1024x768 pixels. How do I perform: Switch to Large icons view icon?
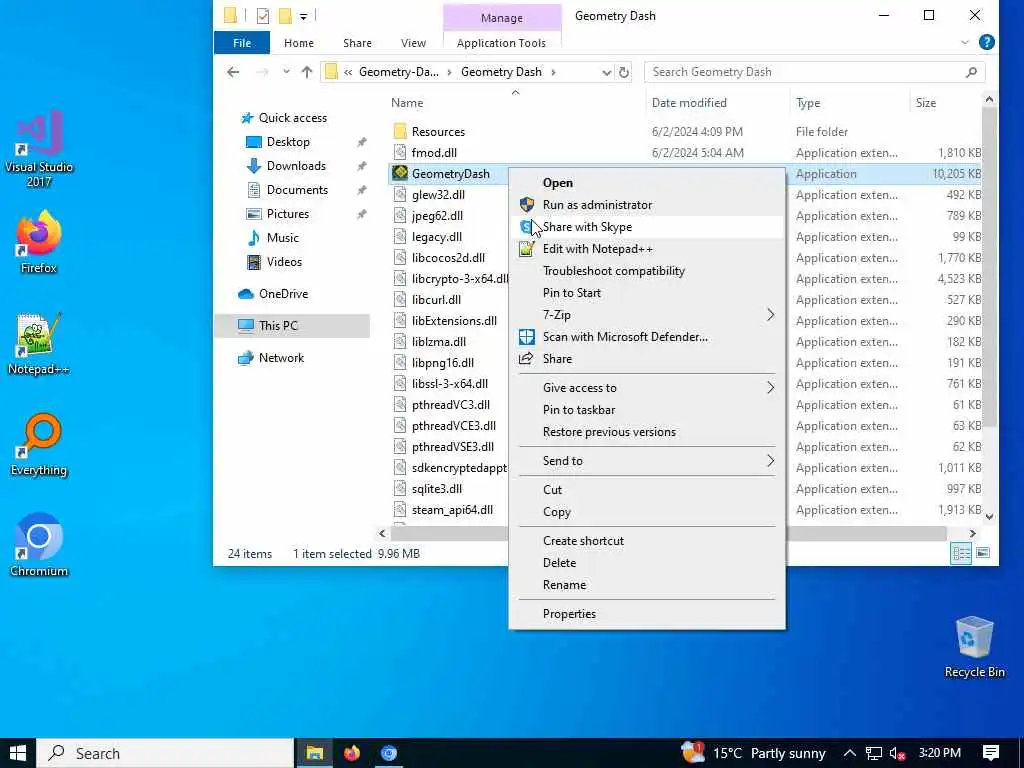coord(983,553)
